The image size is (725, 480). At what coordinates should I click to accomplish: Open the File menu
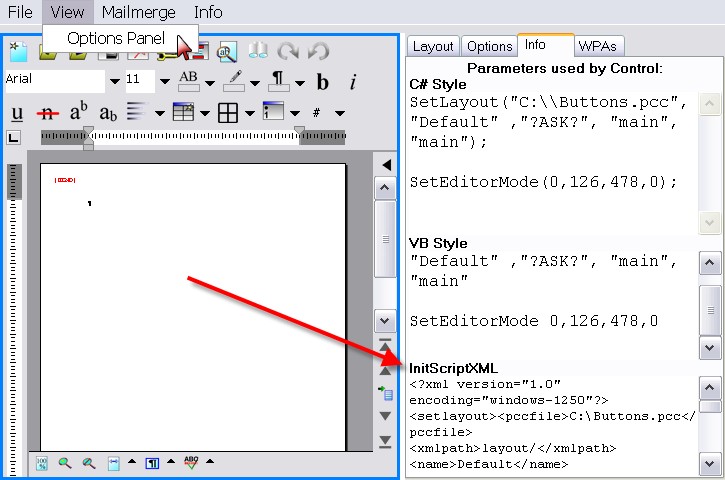pyautogui.click(x=20, y=12)
